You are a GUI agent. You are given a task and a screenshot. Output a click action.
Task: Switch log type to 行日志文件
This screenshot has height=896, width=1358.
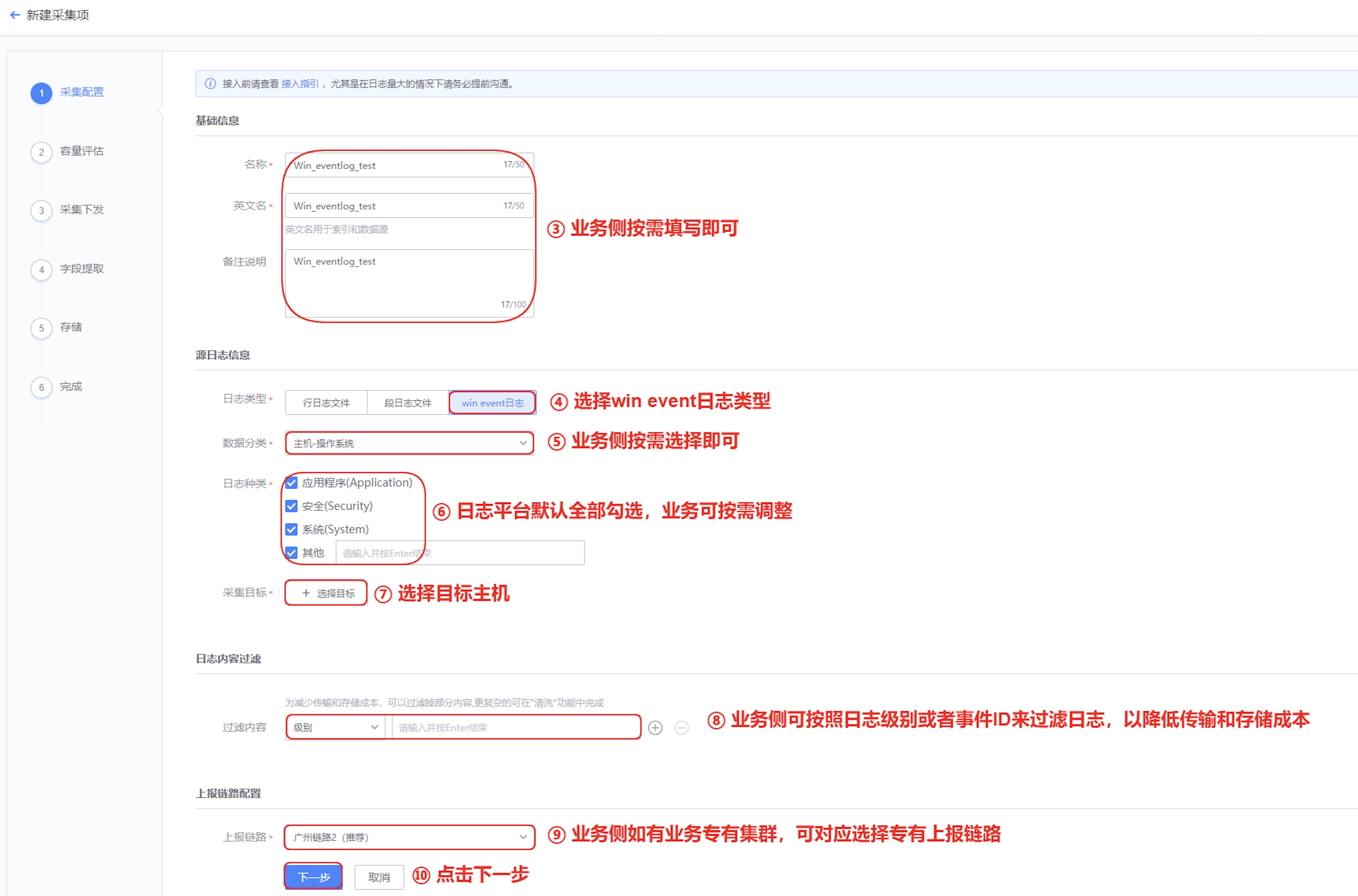pos(326,403)
